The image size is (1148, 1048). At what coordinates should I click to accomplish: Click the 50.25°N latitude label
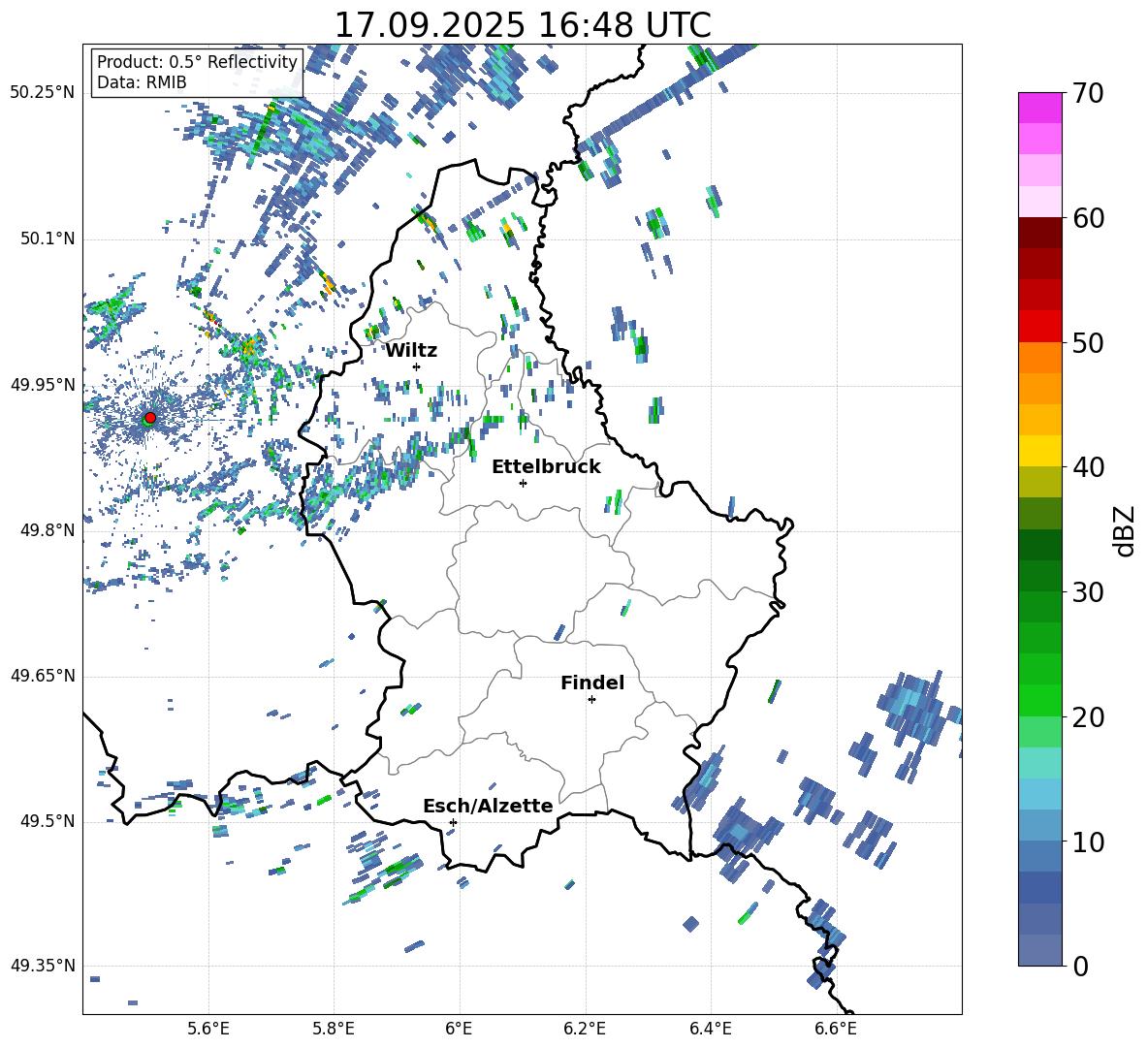(43, 93)
